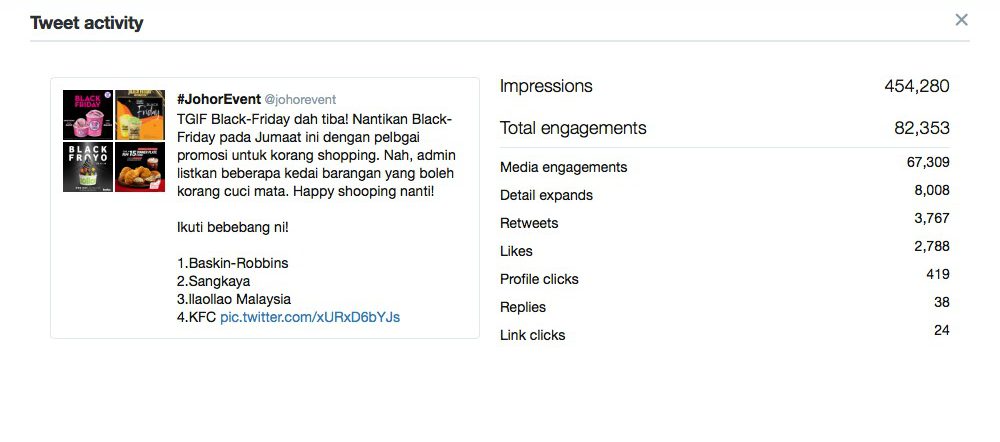Open the pink Black Friday thumbnail

tap(88, 115)
